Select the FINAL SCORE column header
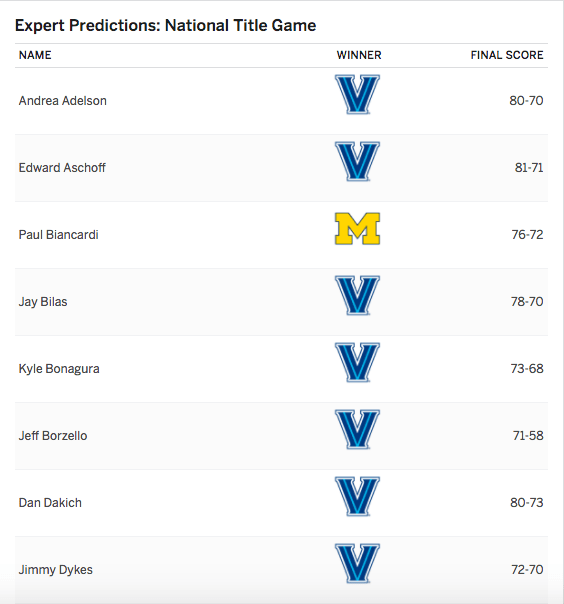This screenshot has width=564, height=604. pyautogui.click(x=507, y=55)
